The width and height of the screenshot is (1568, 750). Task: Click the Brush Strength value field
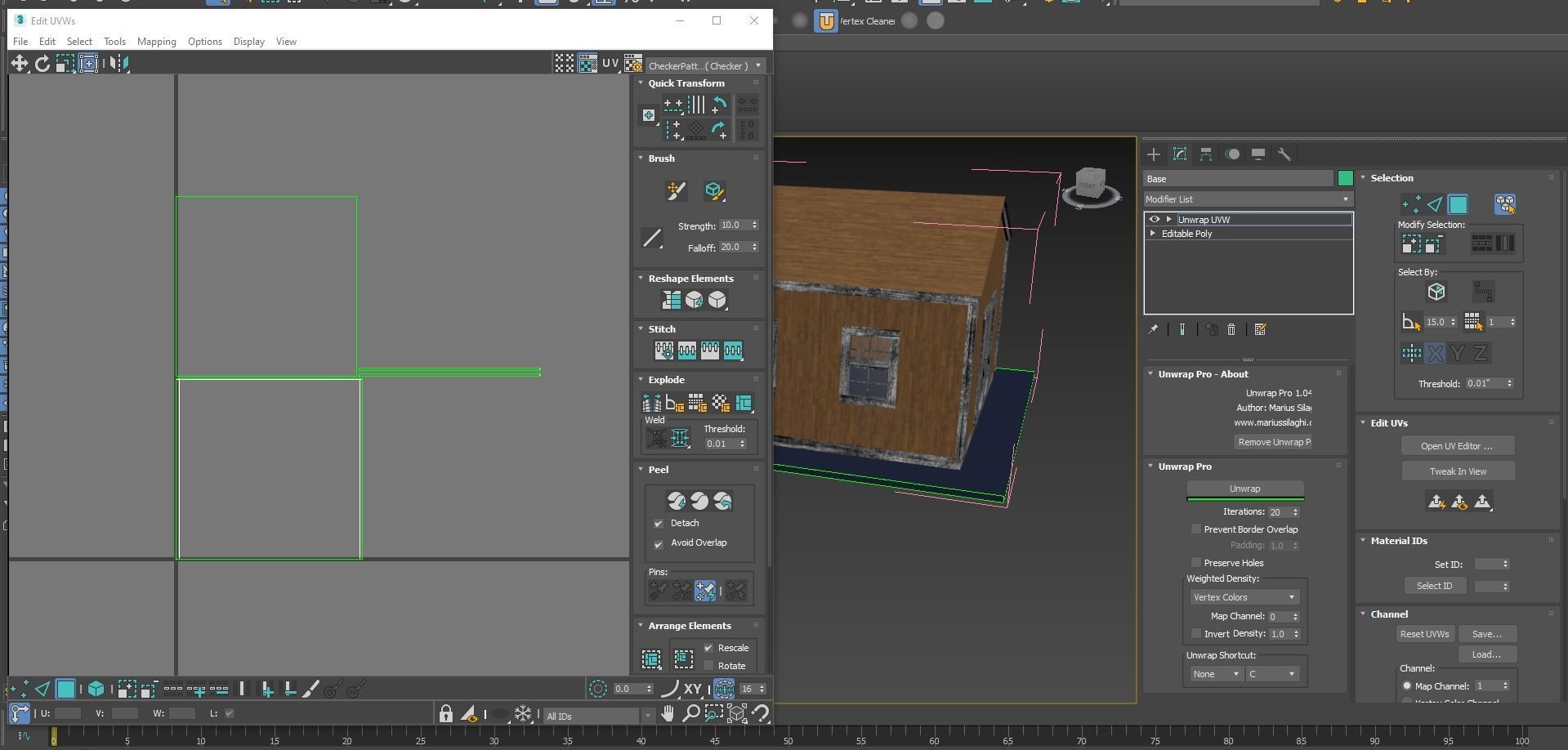click(734, 225)
